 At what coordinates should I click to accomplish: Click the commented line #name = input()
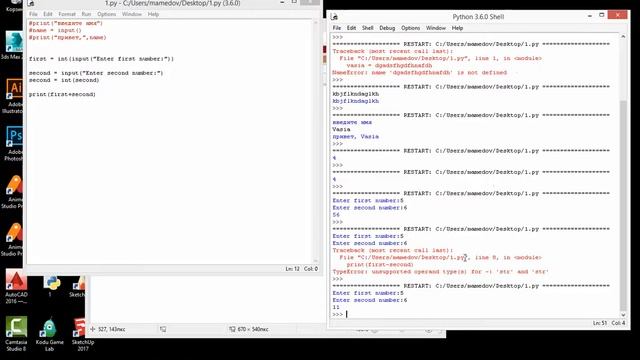tap(55, 30)
